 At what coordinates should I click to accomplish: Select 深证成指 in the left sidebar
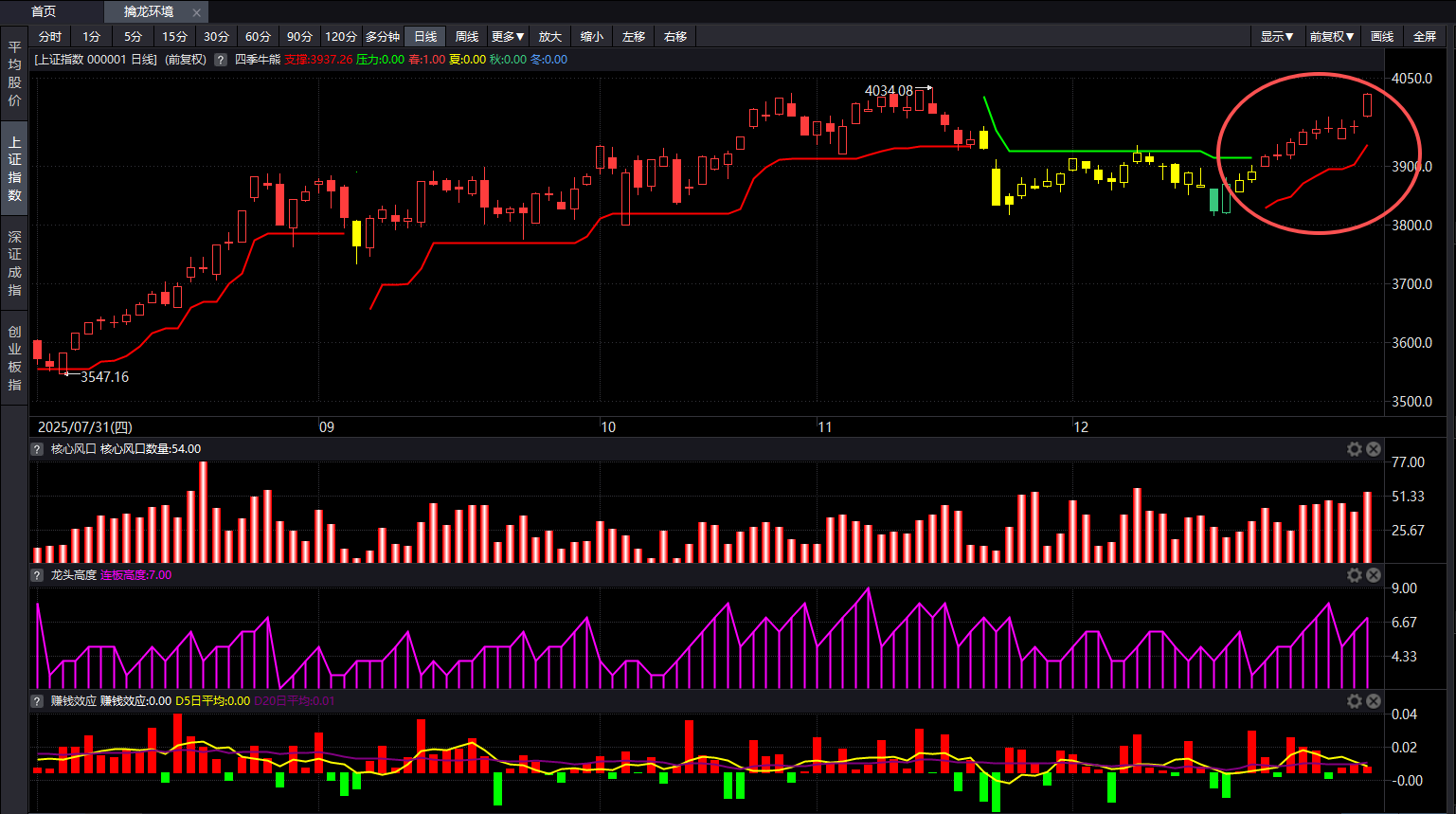pos(14,263)
